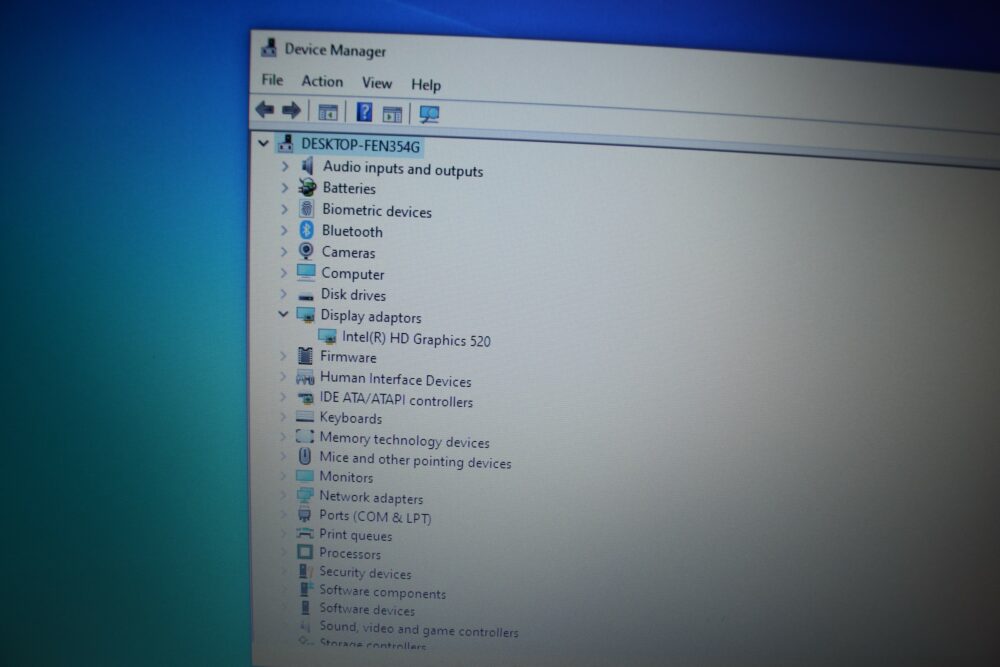Select IDE ATA/ATAPI controllers label
1000x667 pixels.
[x=396, y=399]
